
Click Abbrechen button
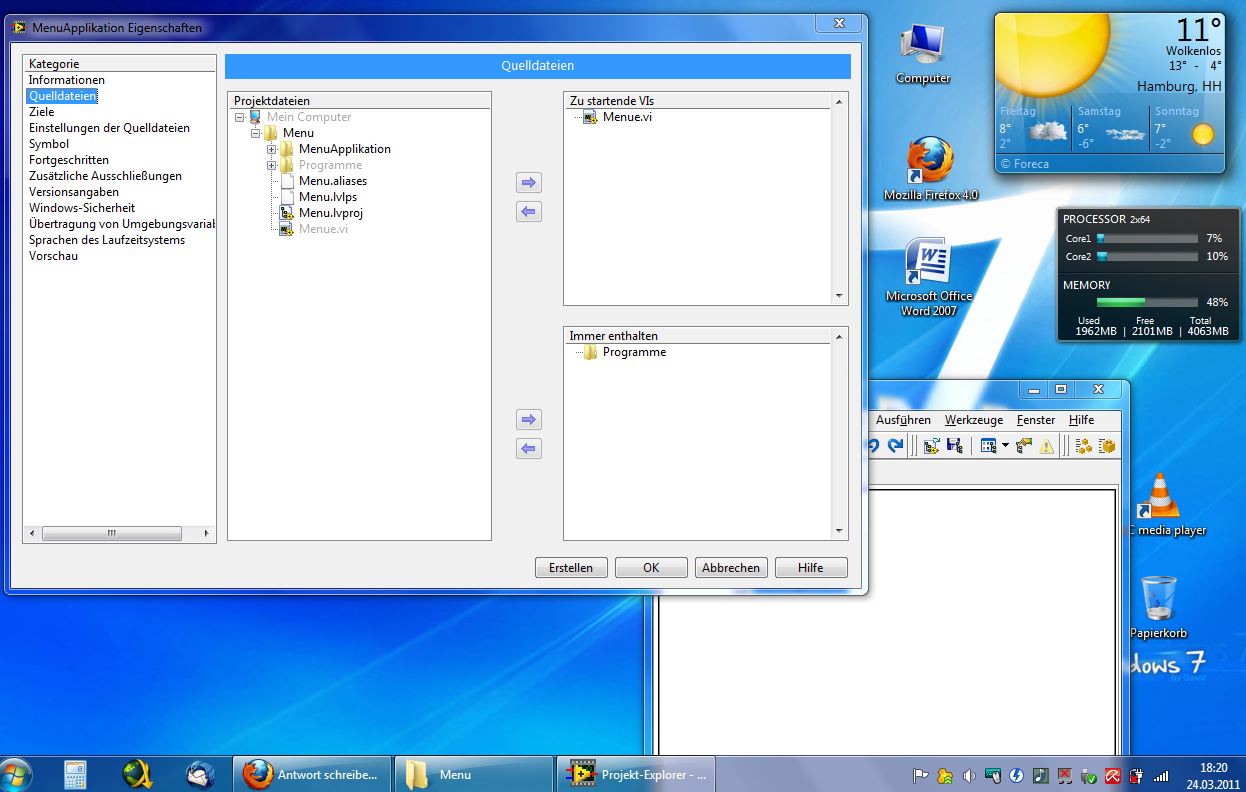(731, 568)
